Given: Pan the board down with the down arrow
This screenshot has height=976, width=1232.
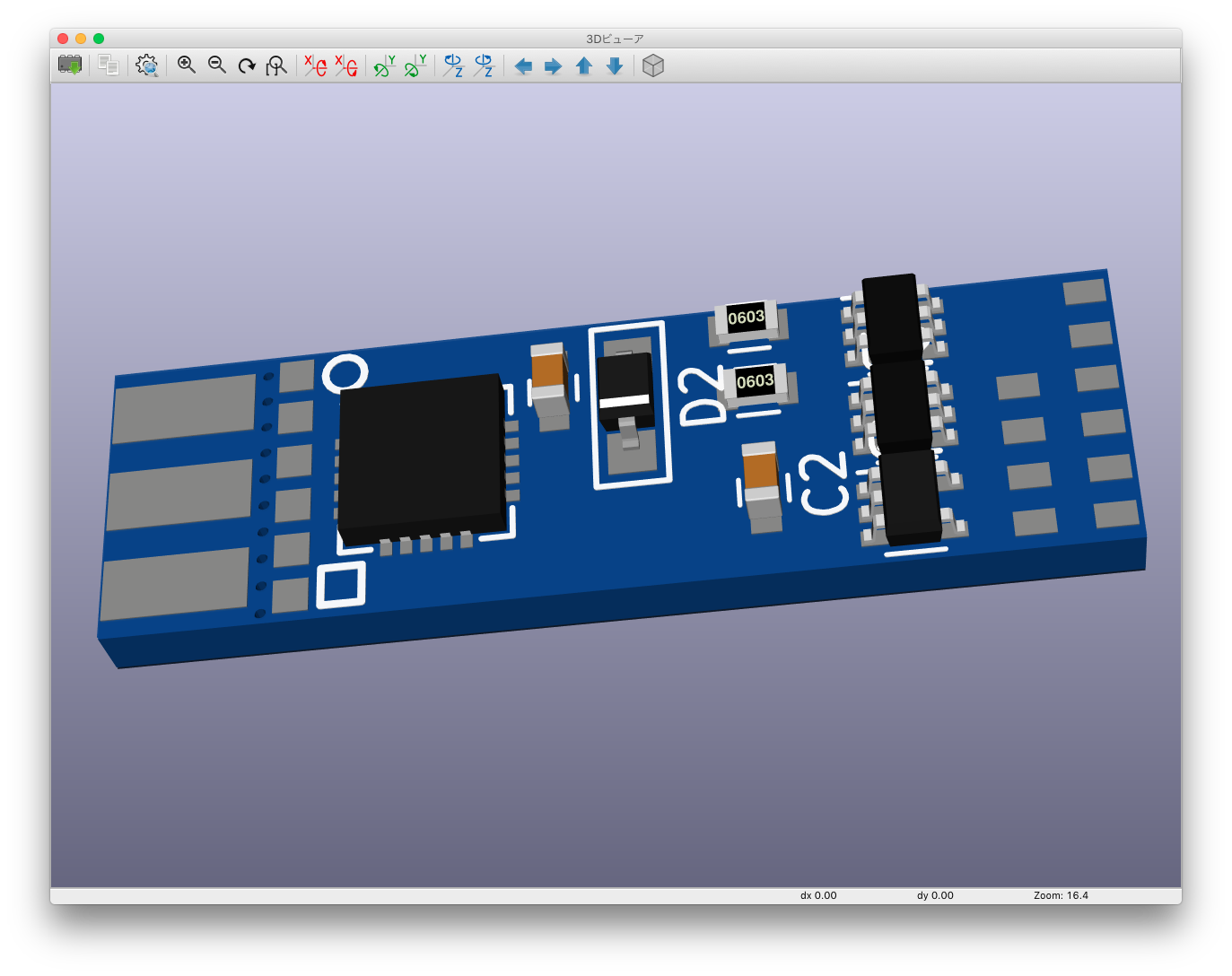Looking at the screenshot, I should [615, 66].
